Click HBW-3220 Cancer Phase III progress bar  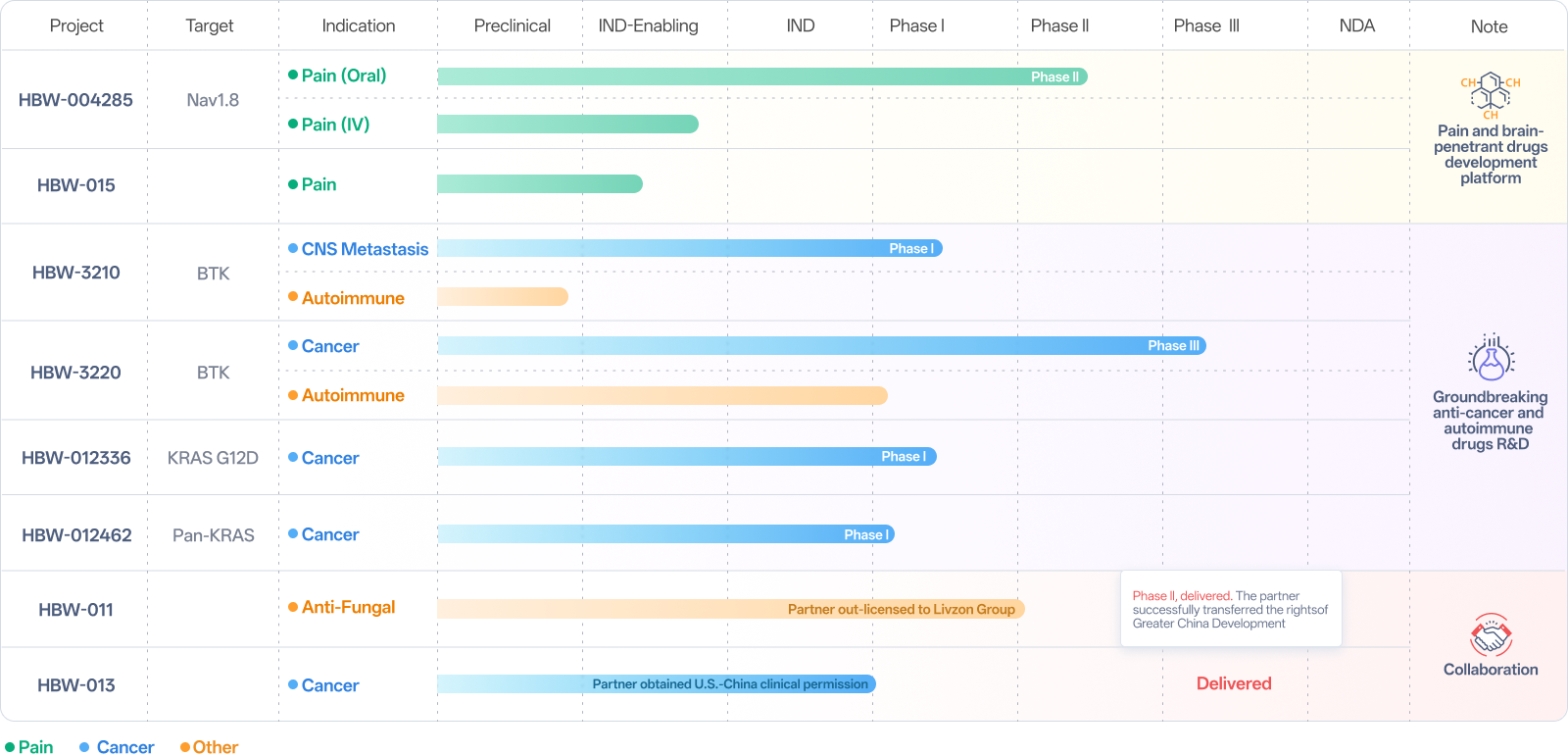821,346
